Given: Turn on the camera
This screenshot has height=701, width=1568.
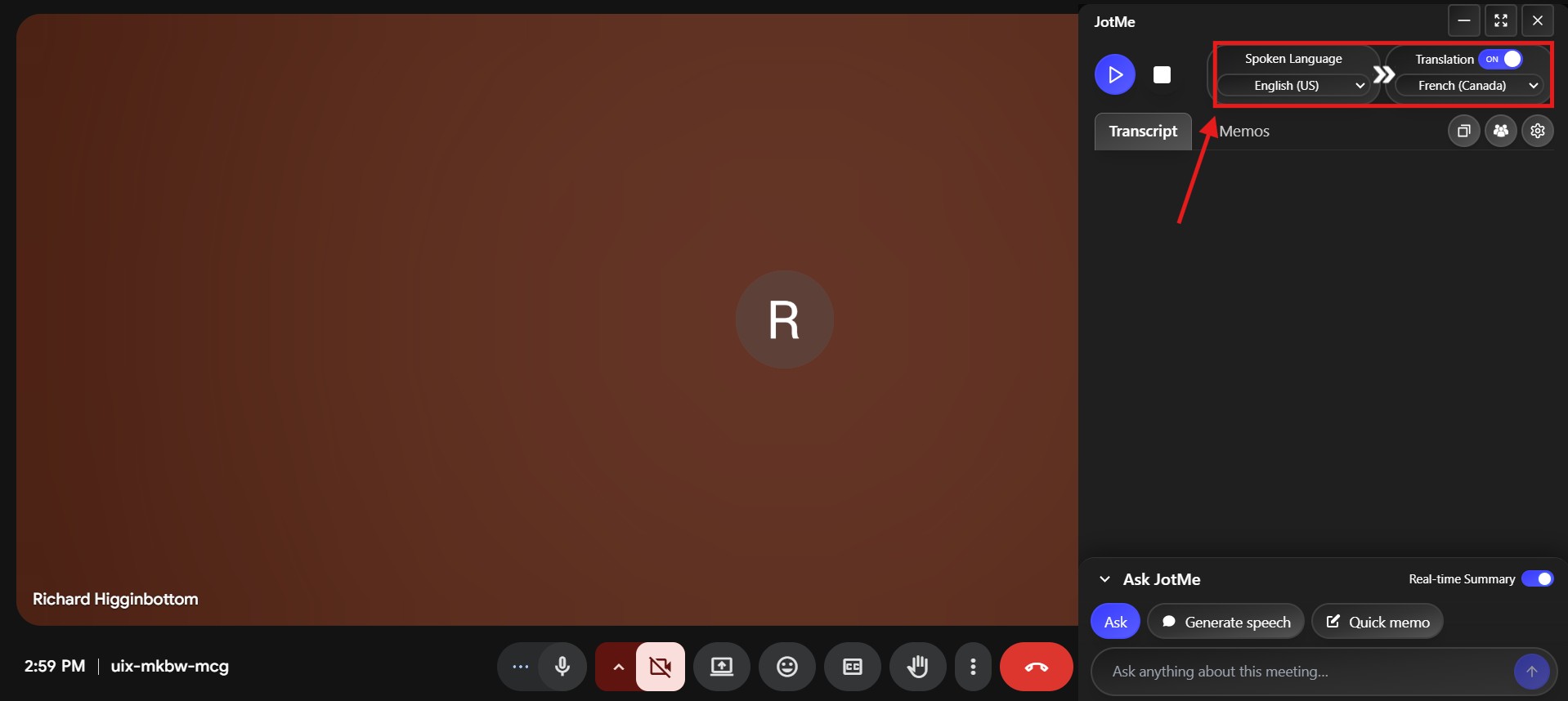Looking at the screenshot, I should (661, 667).
